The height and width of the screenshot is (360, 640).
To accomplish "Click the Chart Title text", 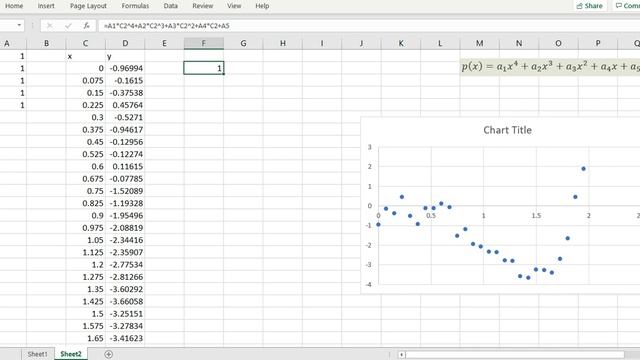I will (507, 130).
